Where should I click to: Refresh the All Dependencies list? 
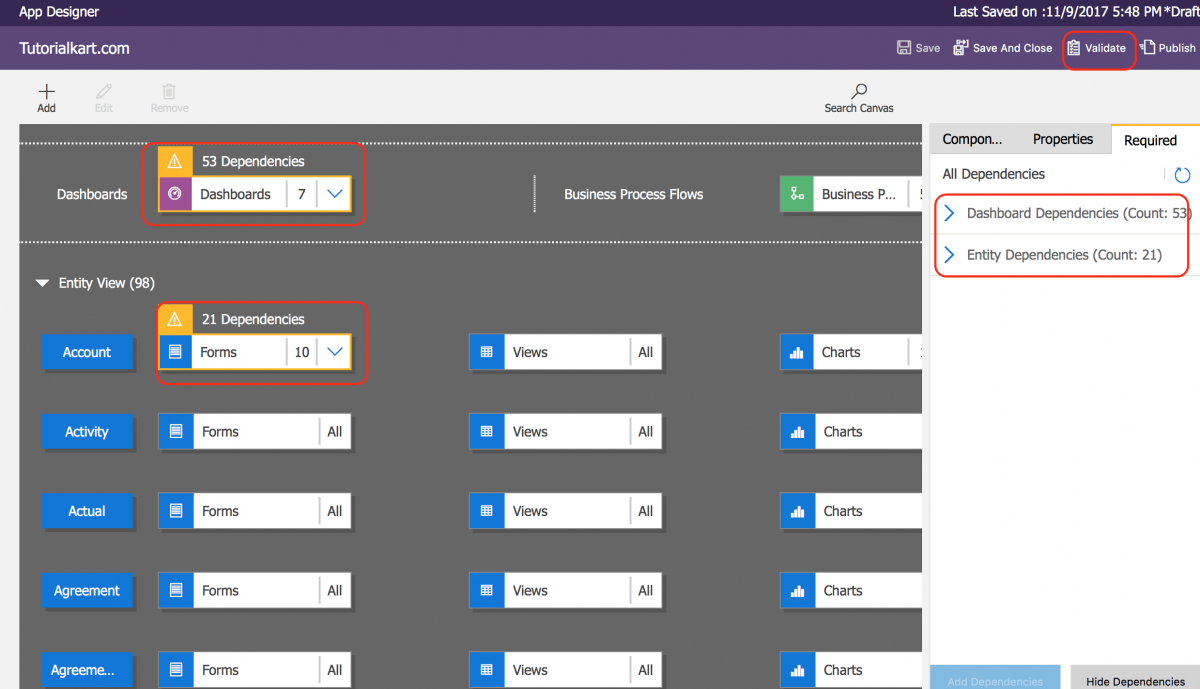click(x=1182, y=174)
